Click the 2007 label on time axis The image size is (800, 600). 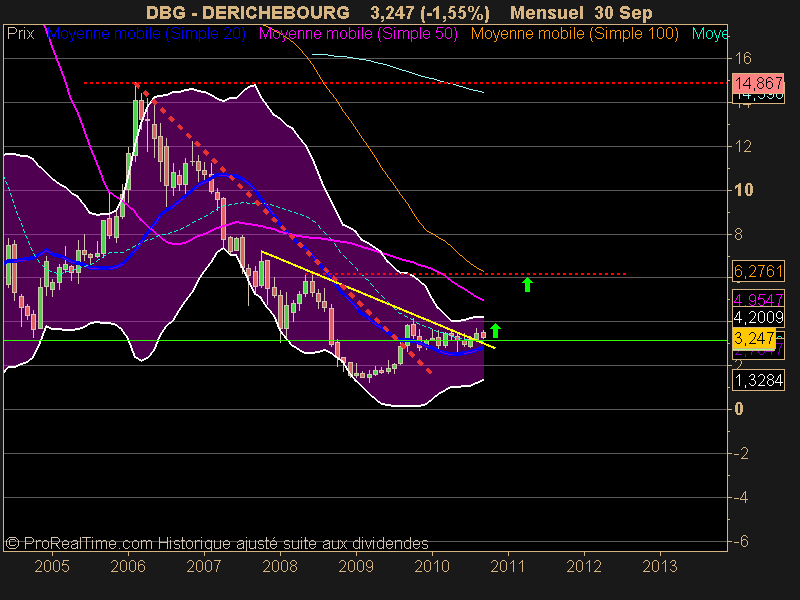pos(204,566)
